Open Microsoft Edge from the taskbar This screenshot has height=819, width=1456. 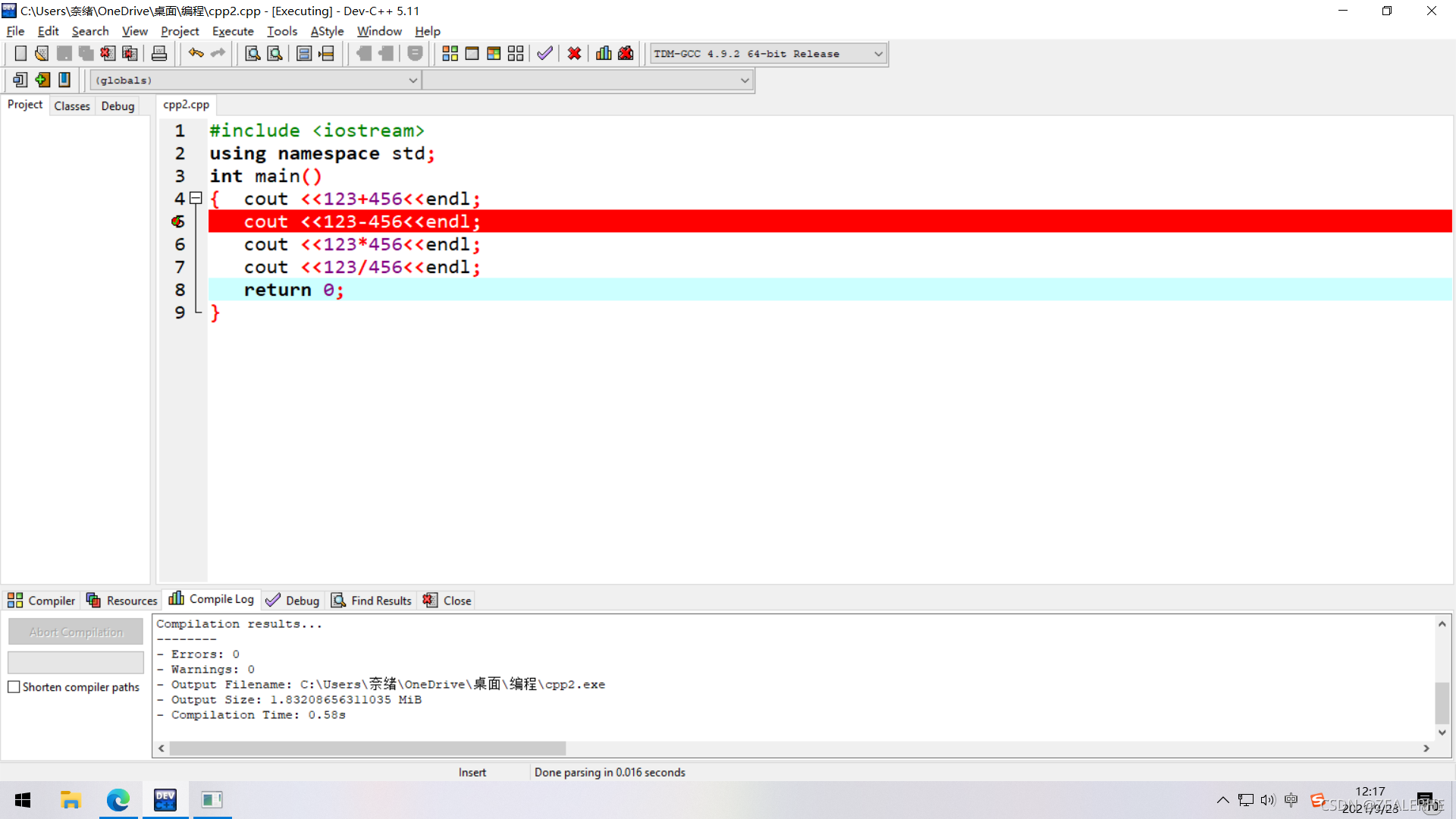coord(118,800)
